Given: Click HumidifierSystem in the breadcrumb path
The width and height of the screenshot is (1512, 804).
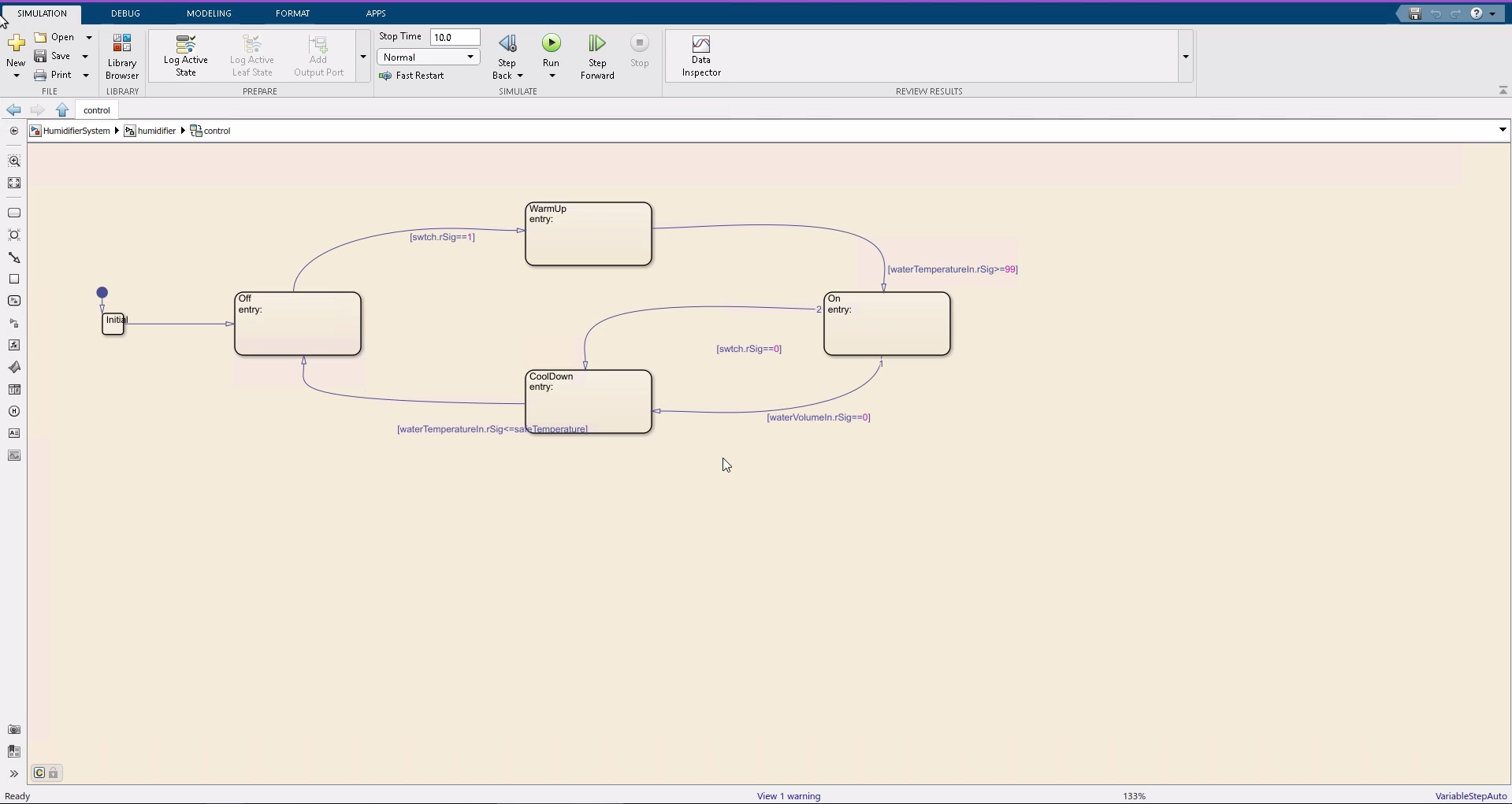Looking at the screenshot, I should point(76,131).
